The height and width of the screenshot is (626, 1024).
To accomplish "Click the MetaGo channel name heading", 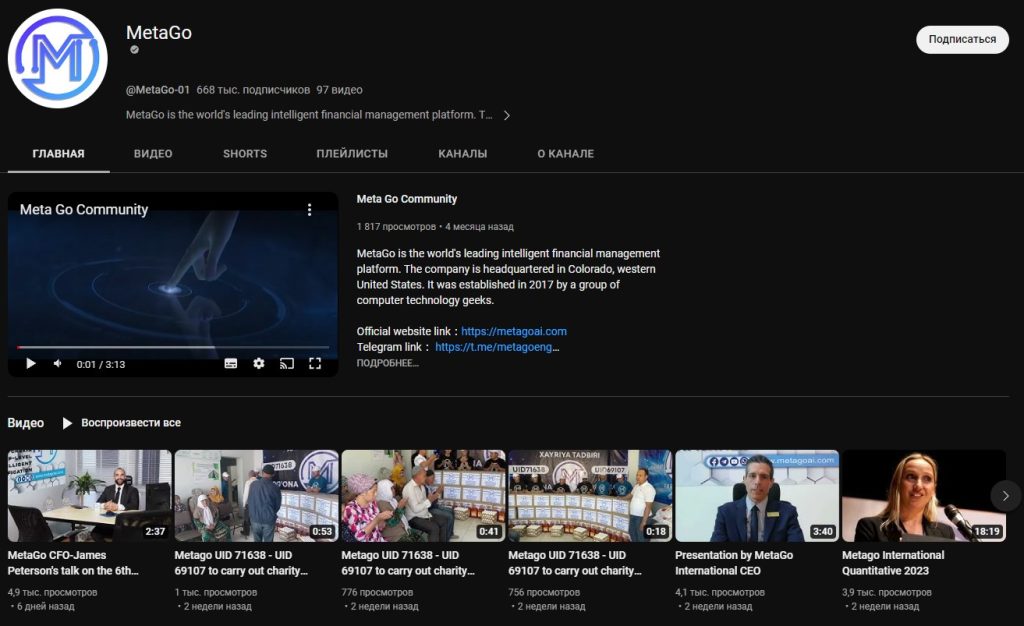I will [159, 33].
